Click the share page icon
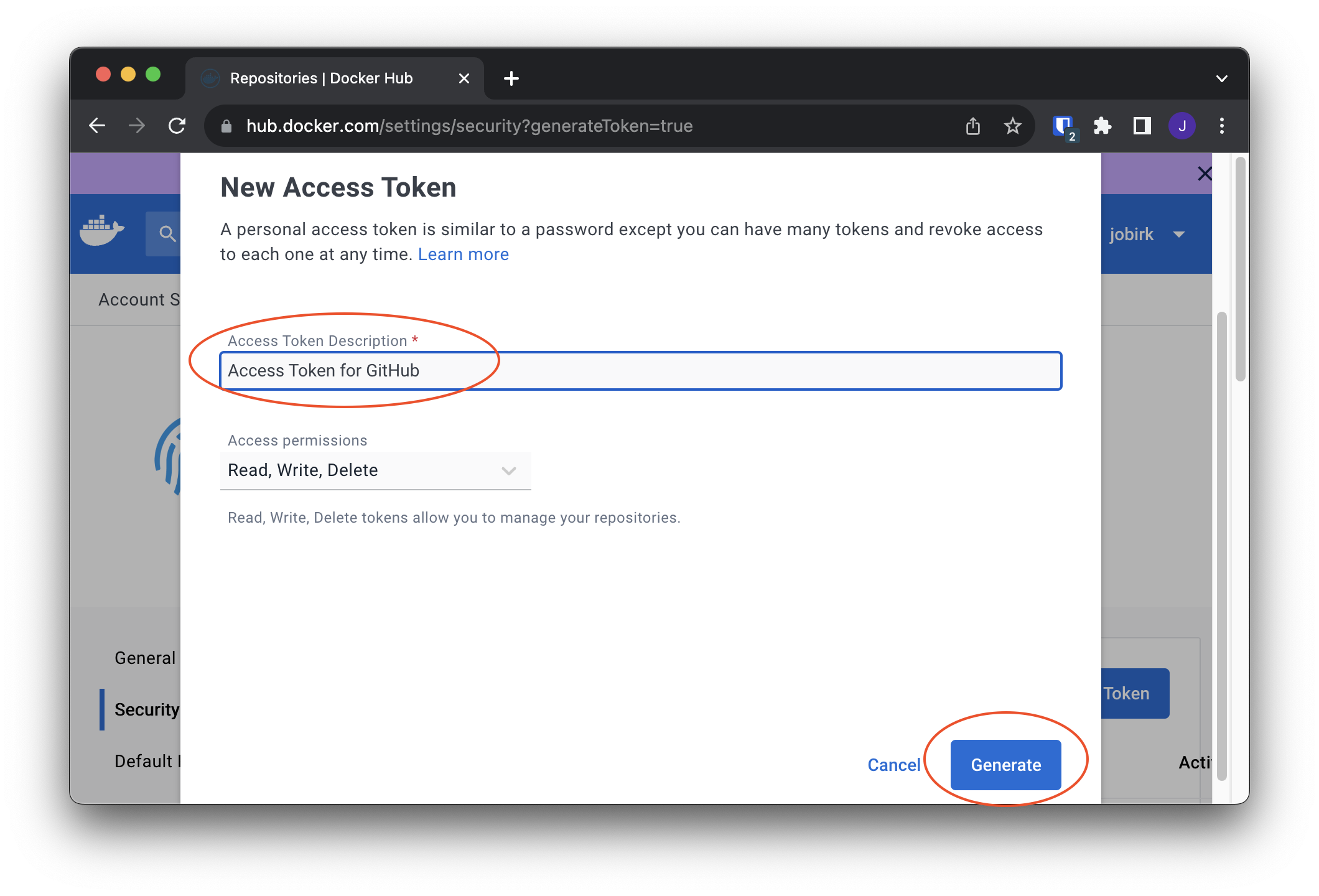 coord(972,126)
